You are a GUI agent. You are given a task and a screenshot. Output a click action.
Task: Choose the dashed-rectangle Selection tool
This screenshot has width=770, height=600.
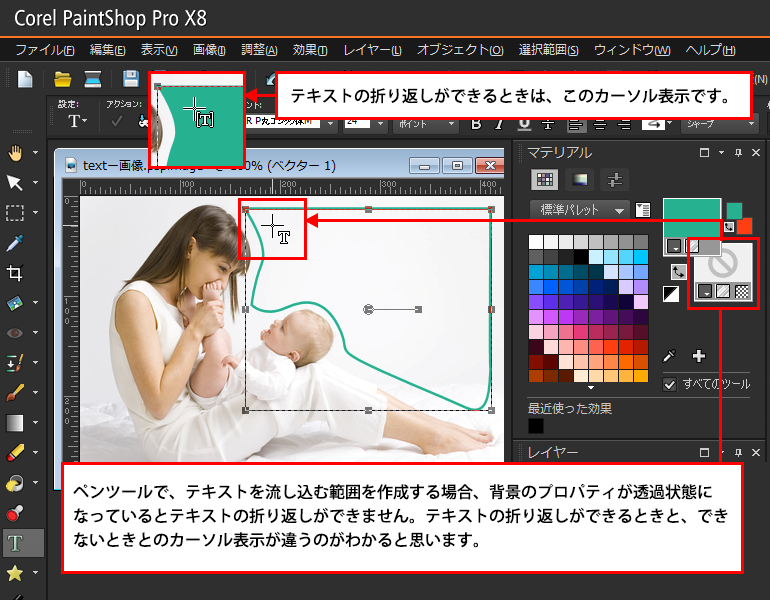click(15, 213)
